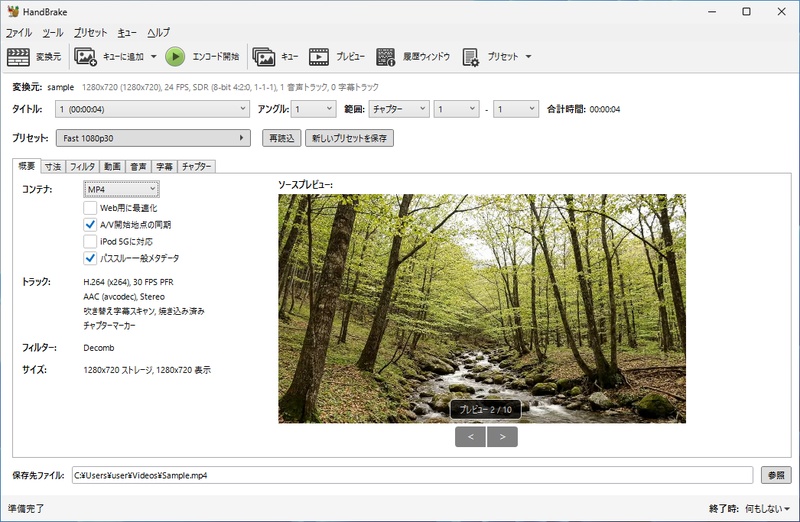Open the アングル dropdown

coord(314,109)
